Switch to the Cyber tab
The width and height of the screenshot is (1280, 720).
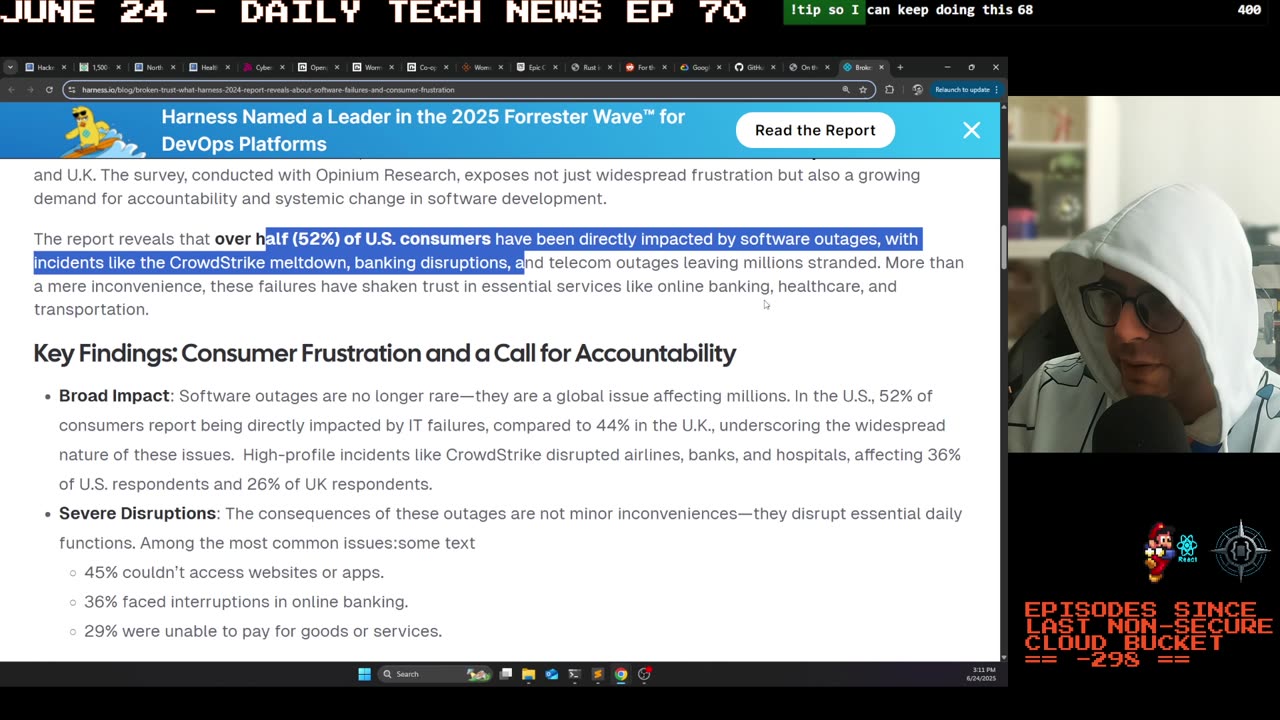point(262,67)
